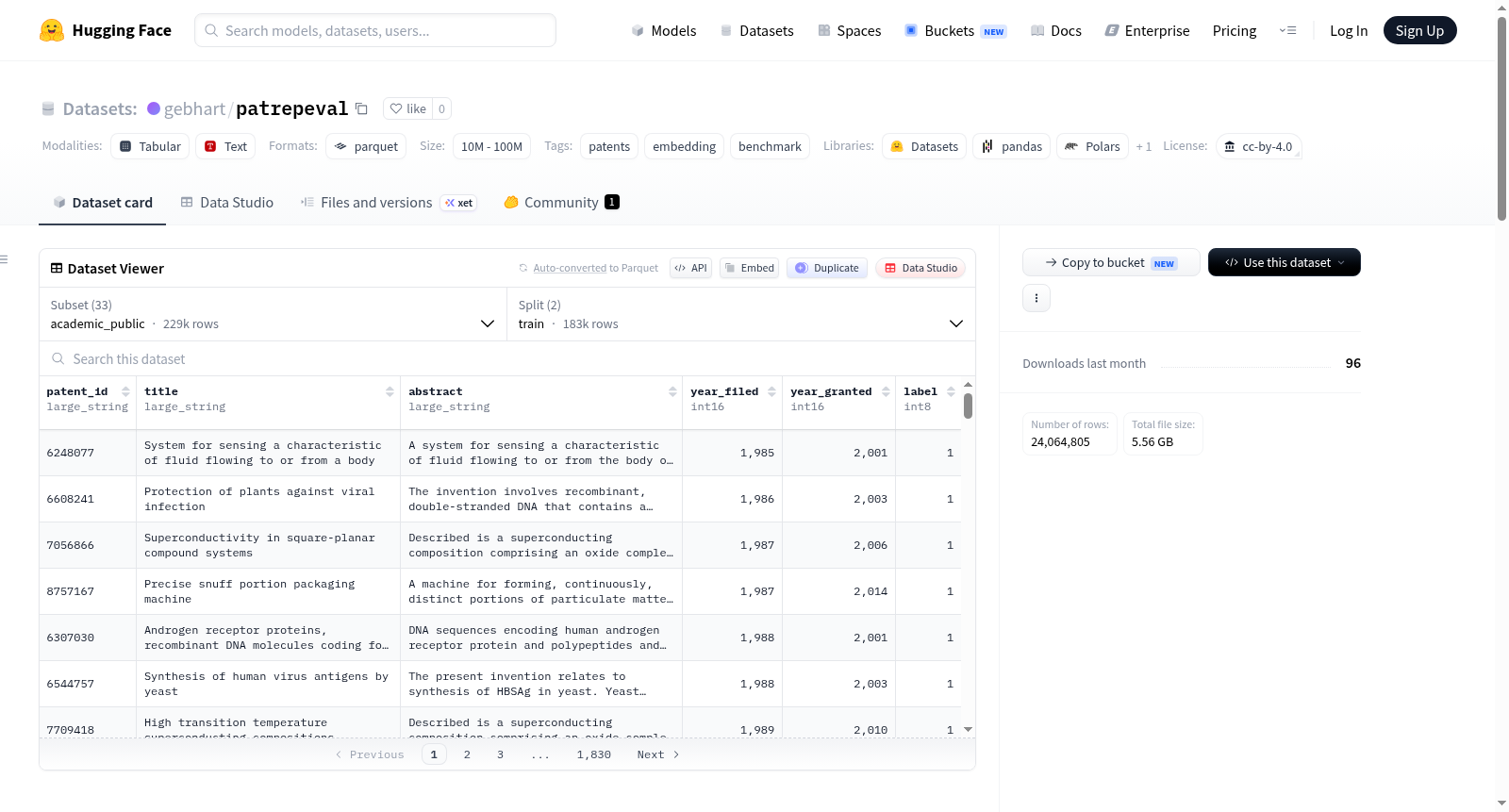Switch to the Dataset card tab
This screenshot has width=1509, height=812.
point(103,202)
